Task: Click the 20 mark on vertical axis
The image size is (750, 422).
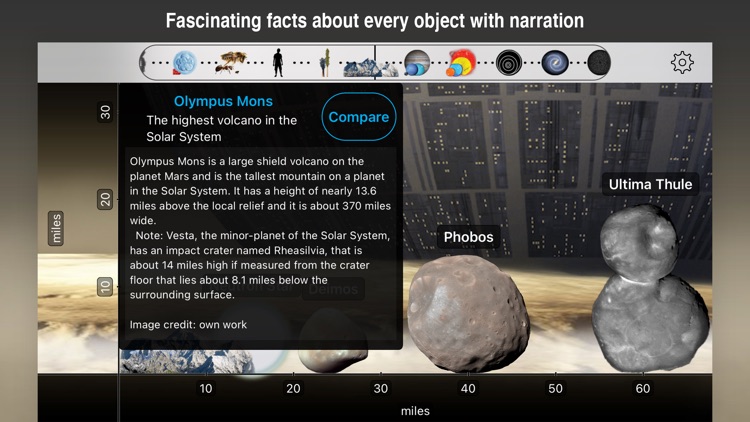Action: tap(105, 199)
